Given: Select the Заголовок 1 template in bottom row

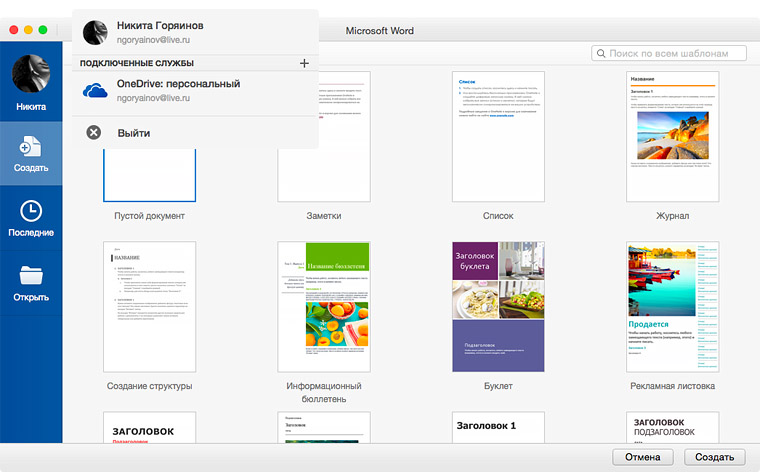Looking at the screenshot, I should click(498, 427).
